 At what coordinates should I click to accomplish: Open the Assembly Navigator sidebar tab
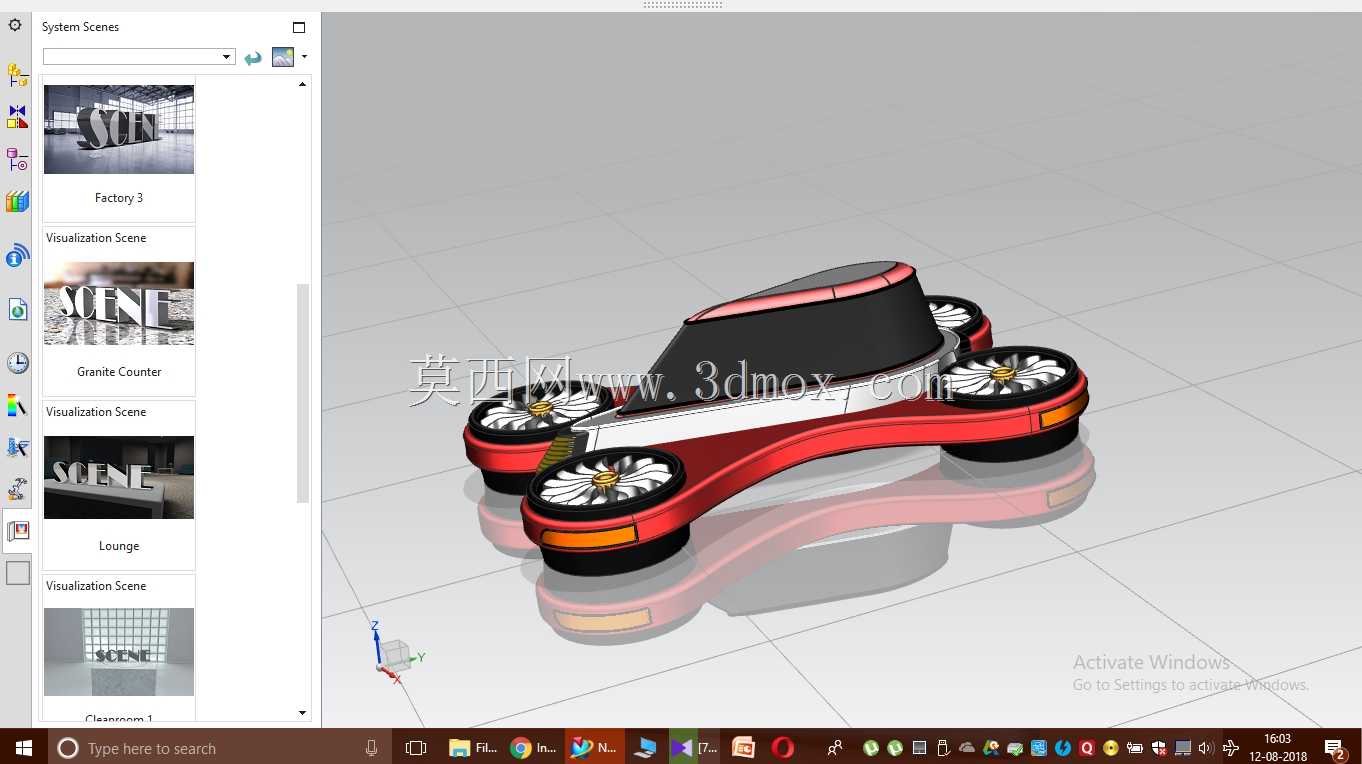tap(17, 74)
